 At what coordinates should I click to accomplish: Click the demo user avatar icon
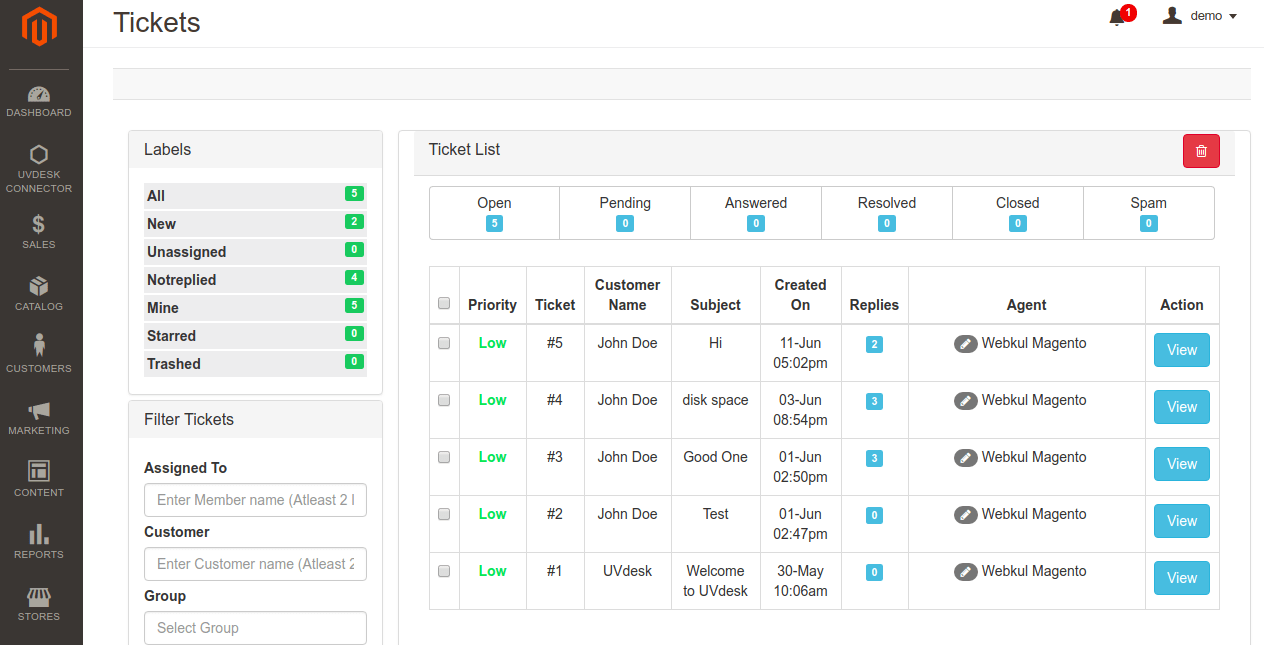1173,16
